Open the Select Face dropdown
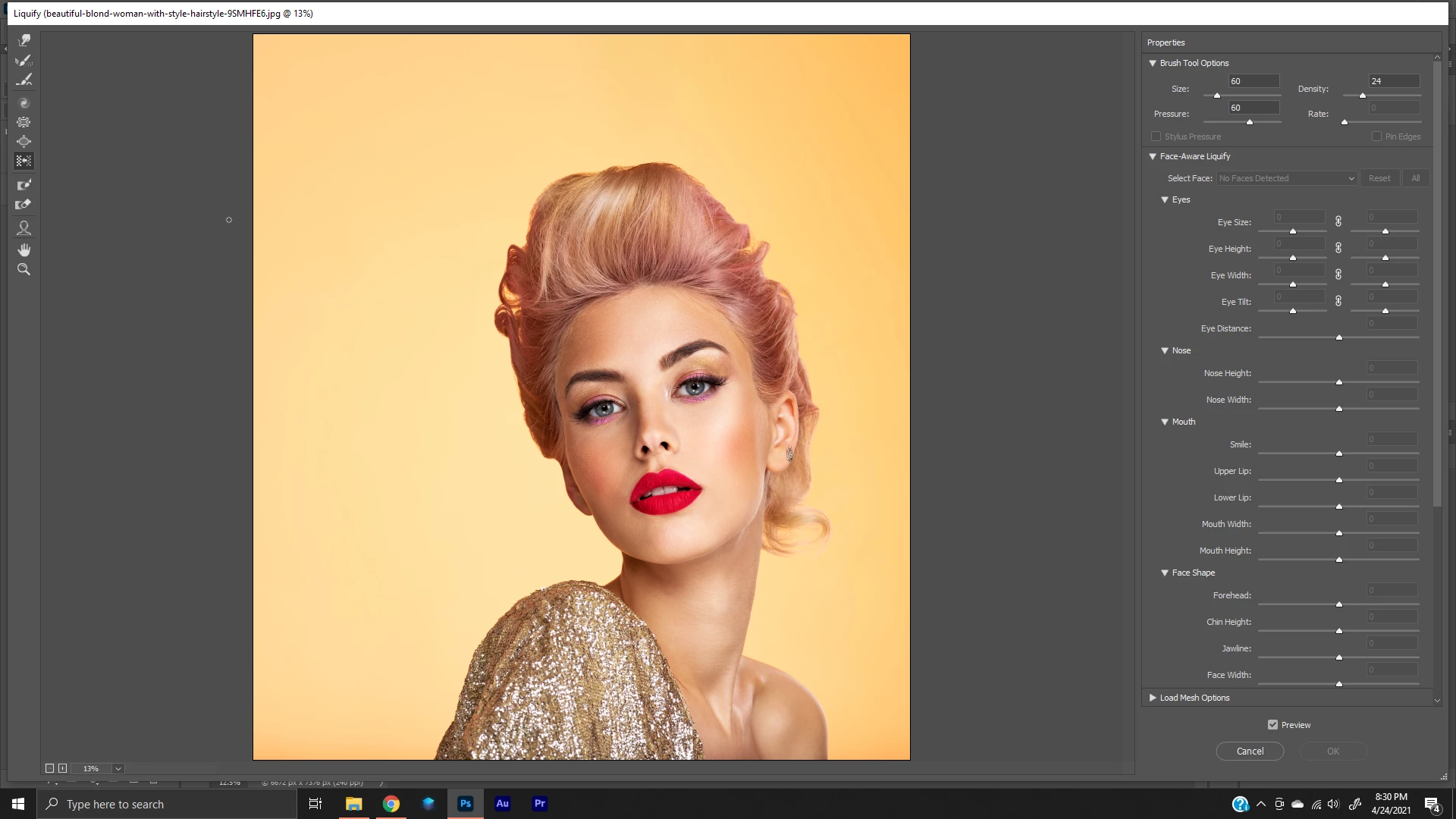The height and width of the screenshot is (819, 1456). click(x=1287, y=178)
